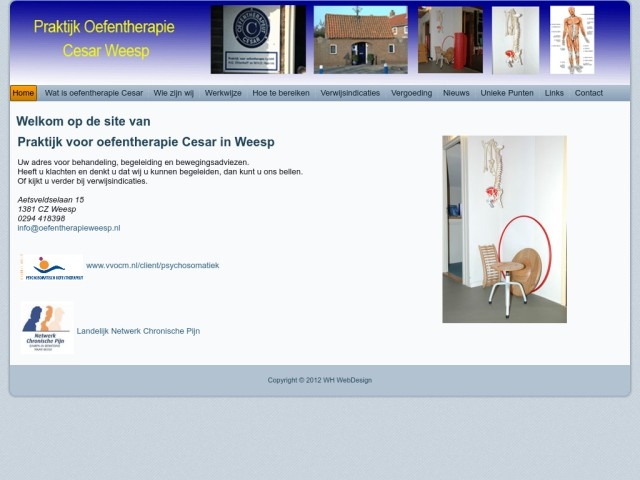Viewport: 640px width, 480px height.
Task: Select Nieuws in navigation bar
Action: click(x=456, y=93)
